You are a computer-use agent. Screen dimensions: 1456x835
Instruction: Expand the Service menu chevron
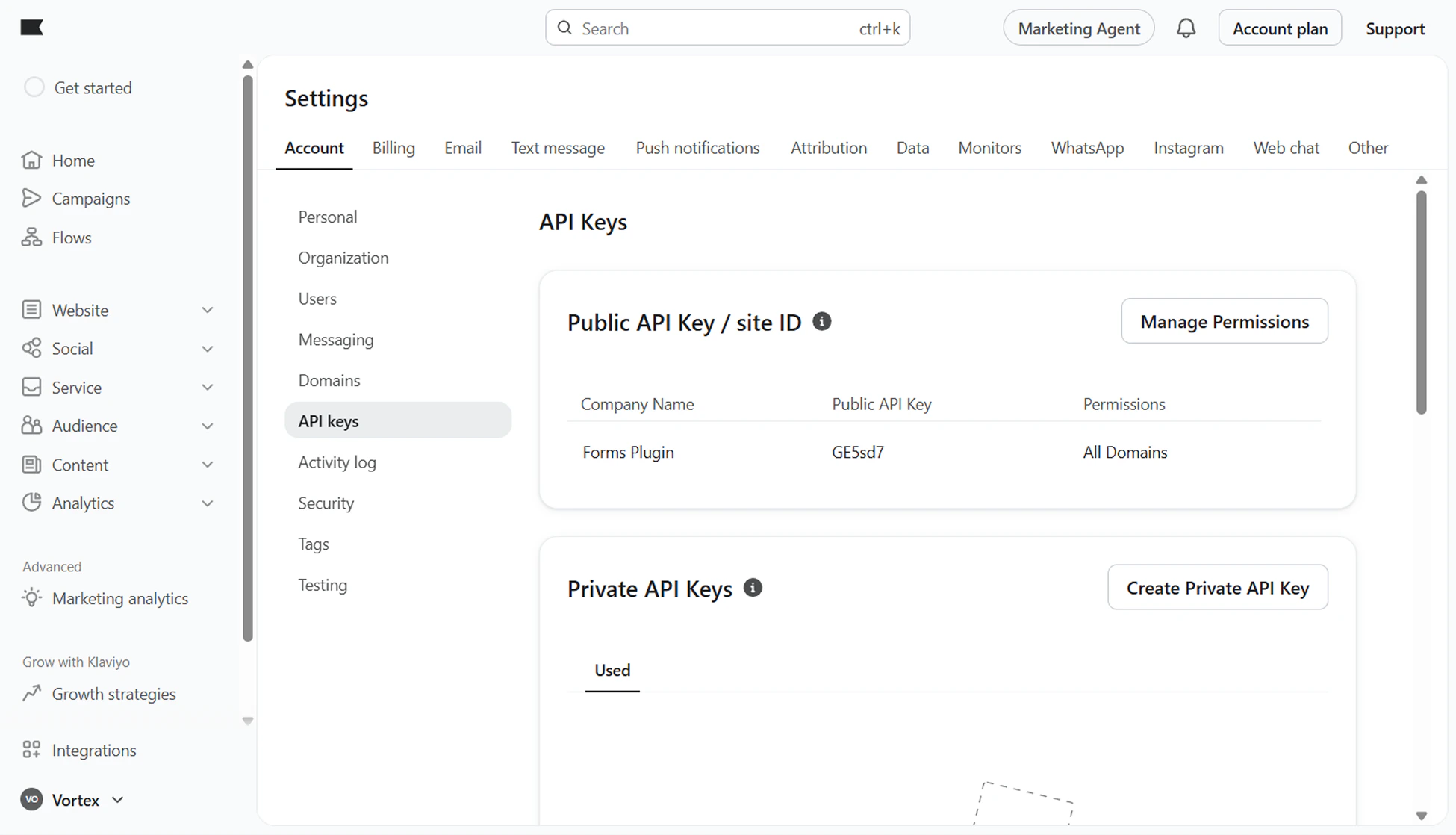(208, 387)
